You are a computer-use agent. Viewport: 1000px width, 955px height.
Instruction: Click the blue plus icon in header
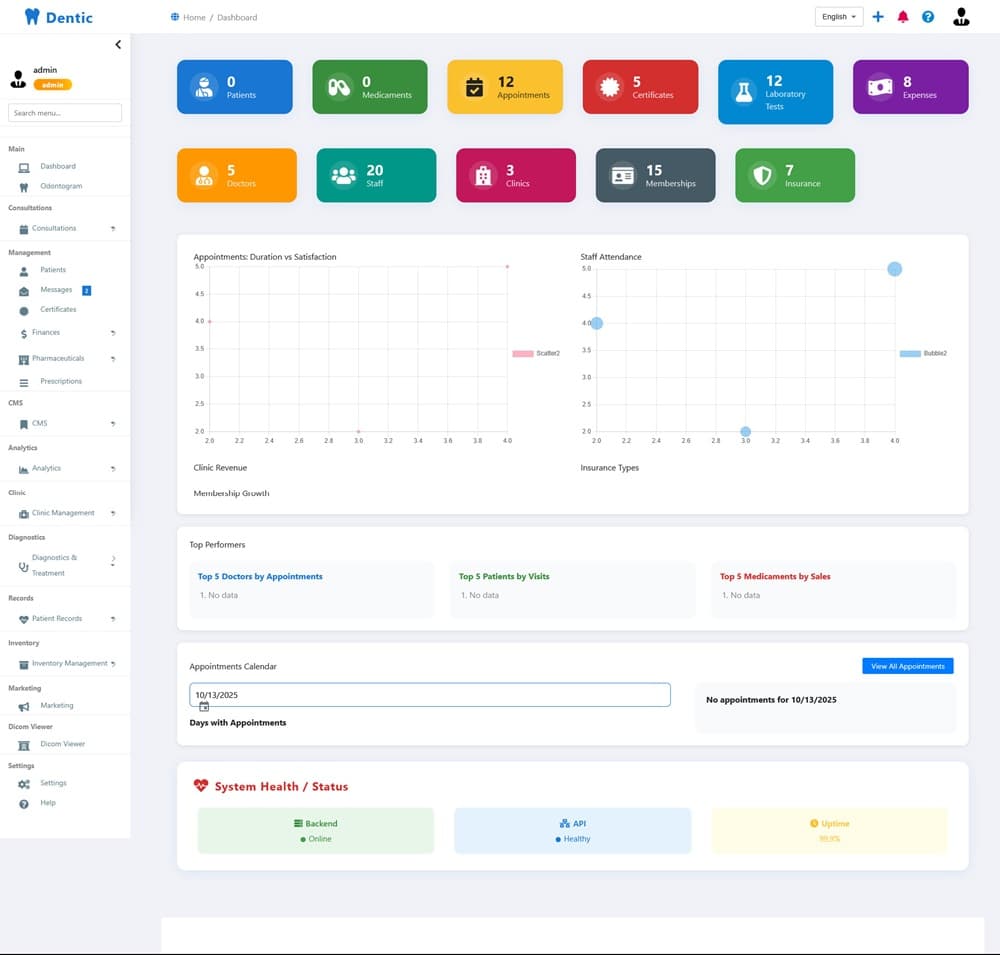(878, 17)
